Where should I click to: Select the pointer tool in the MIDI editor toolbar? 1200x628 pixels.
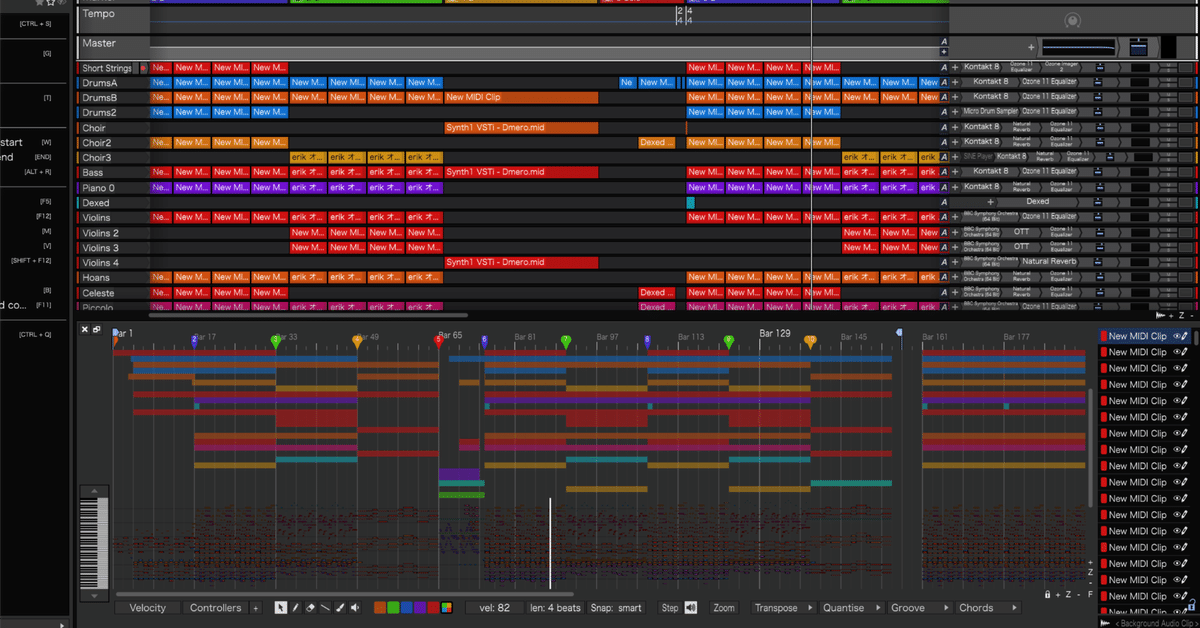[x=281, y=607]
